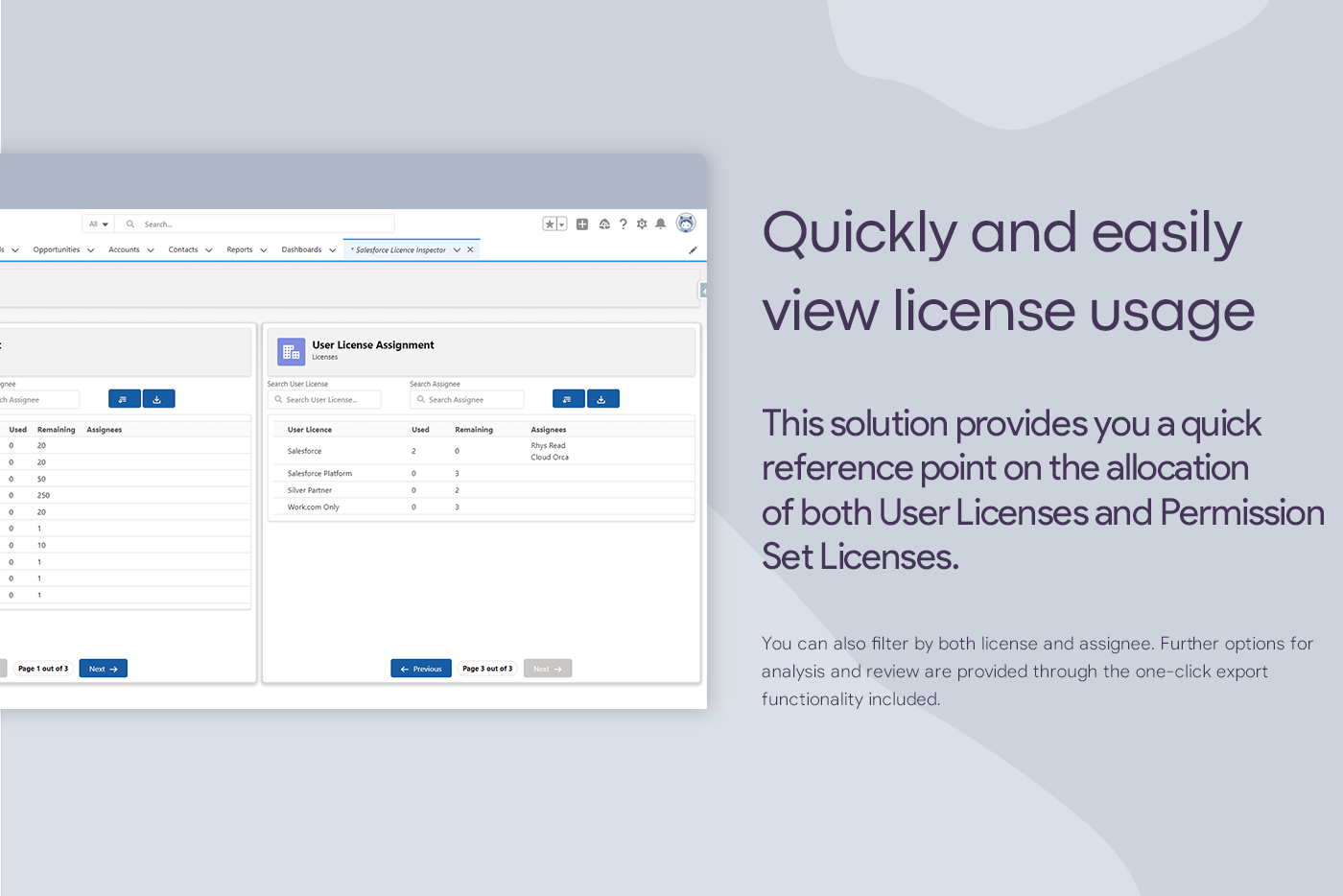Open the user avatar profile menu
Screen dimensions: 1343x896
click(686, 223)
